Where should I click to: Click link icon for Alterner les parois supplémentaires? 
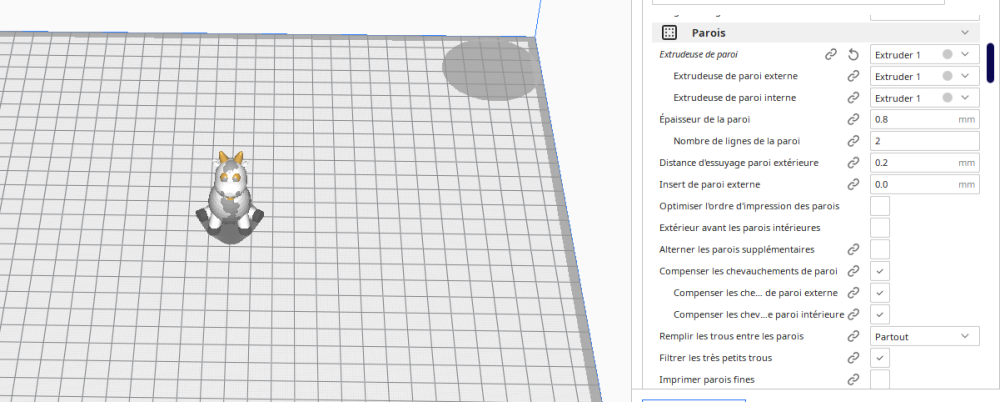coord(853,249)
